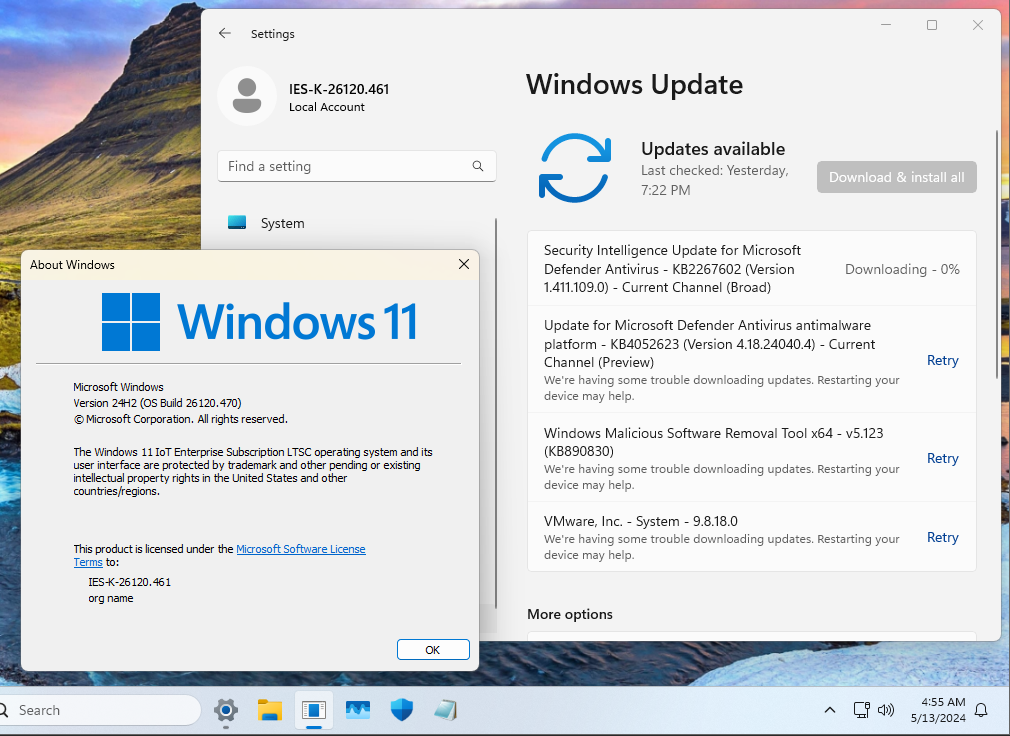Click the search magnifier in Find a setting

click(477, 166)
